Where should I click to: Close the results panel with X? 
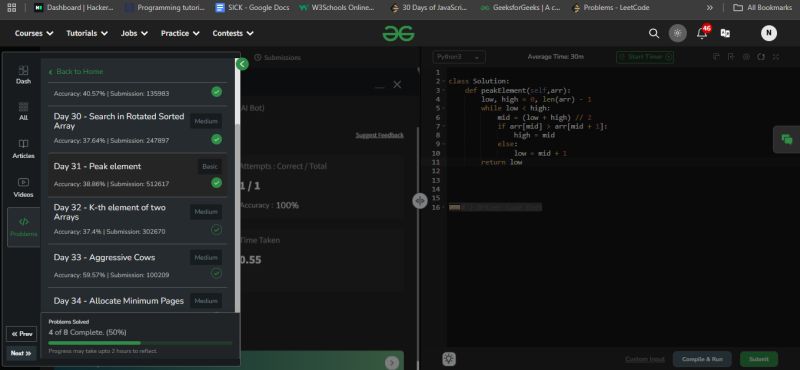coord(397,85)
